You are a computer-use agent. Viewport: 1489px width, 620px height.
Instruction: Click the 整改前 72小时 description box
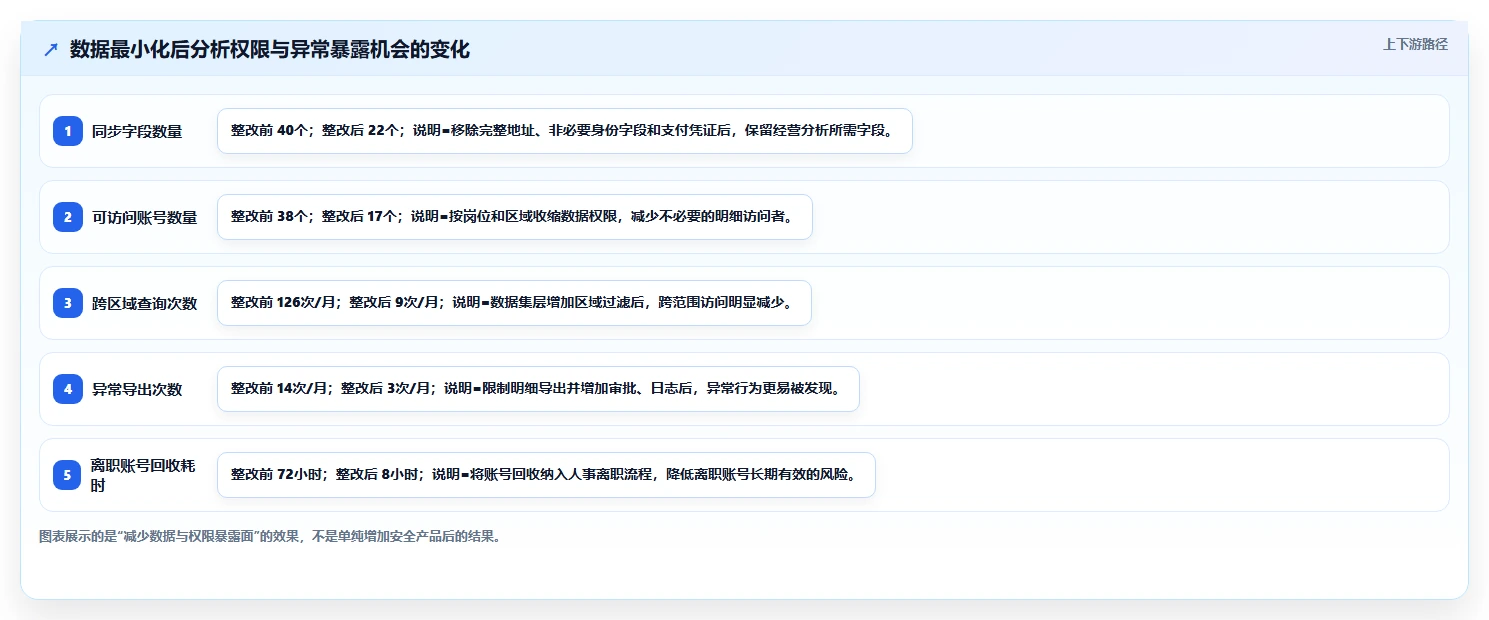(546, 475)
